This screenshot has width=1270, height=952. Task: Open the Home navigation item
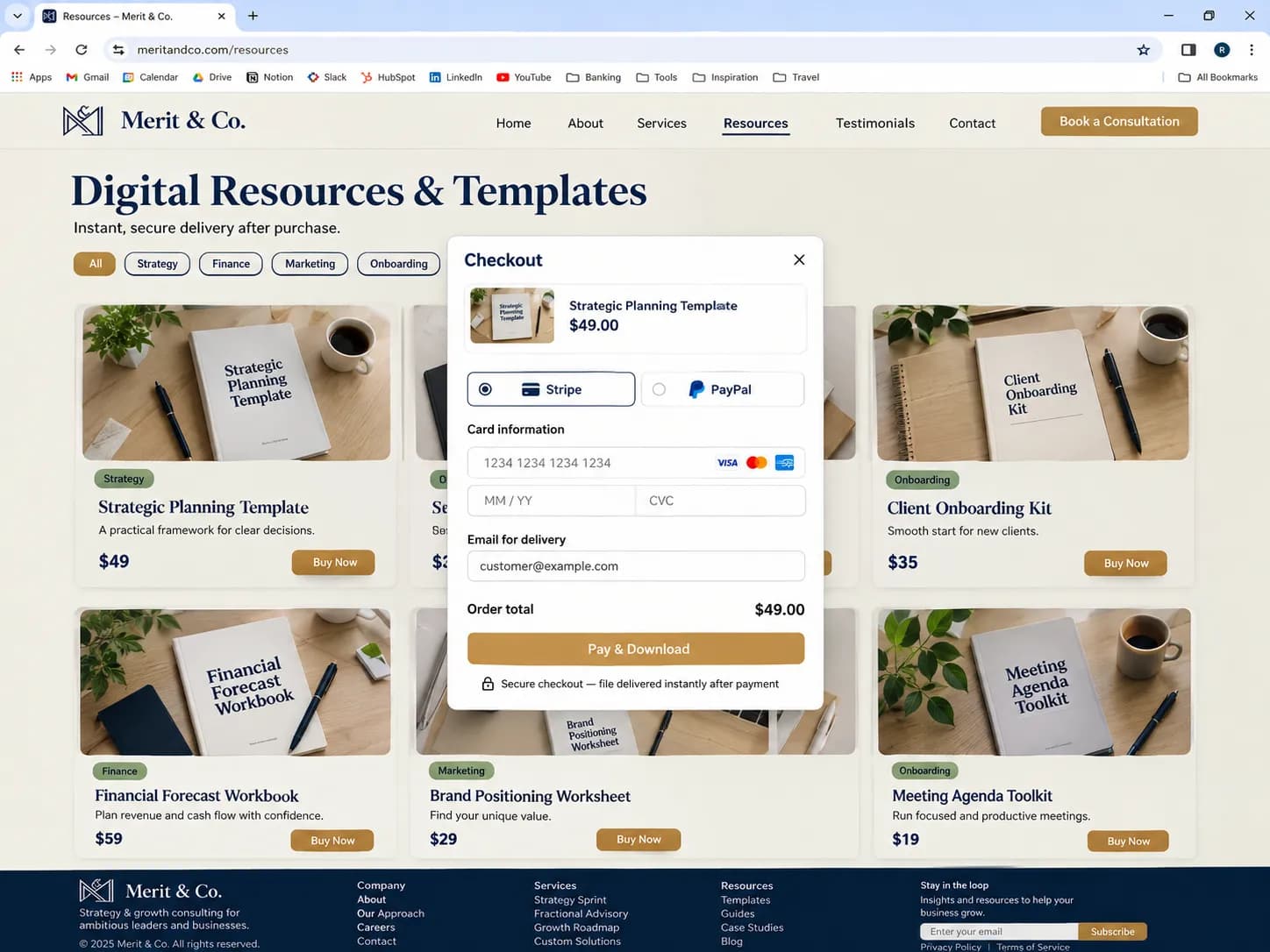513,123
